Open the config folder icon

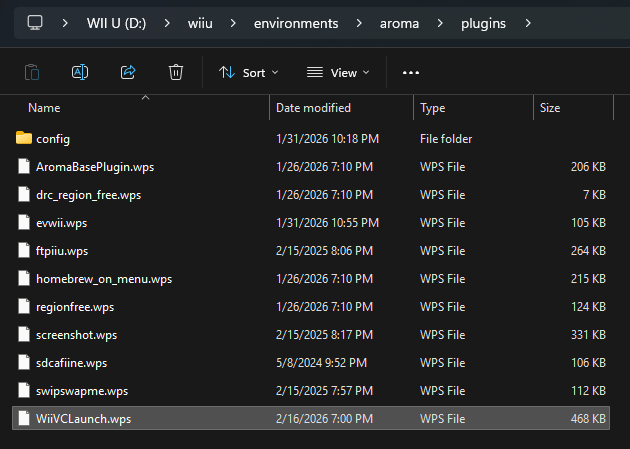coord(24,139)
